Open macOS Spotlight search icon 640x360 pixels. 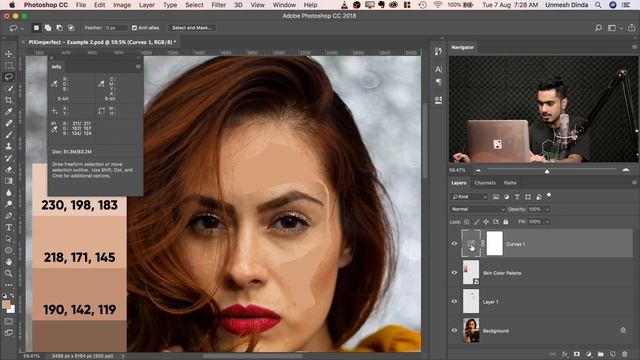coord(598,5)
